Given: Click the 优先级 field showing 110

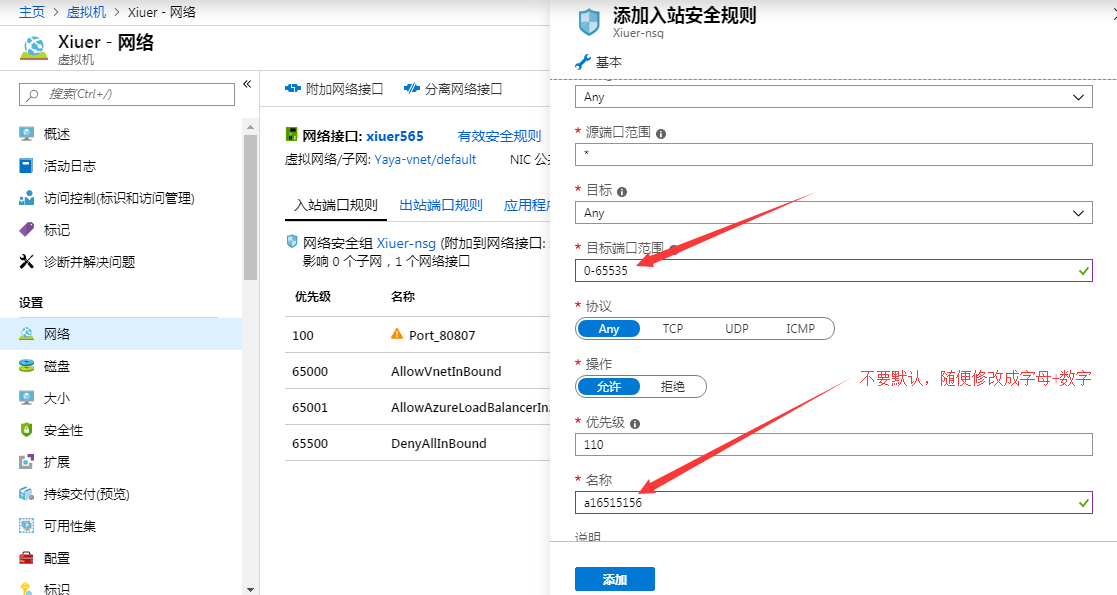Looking at the screenshot, I should click(833, 445).
